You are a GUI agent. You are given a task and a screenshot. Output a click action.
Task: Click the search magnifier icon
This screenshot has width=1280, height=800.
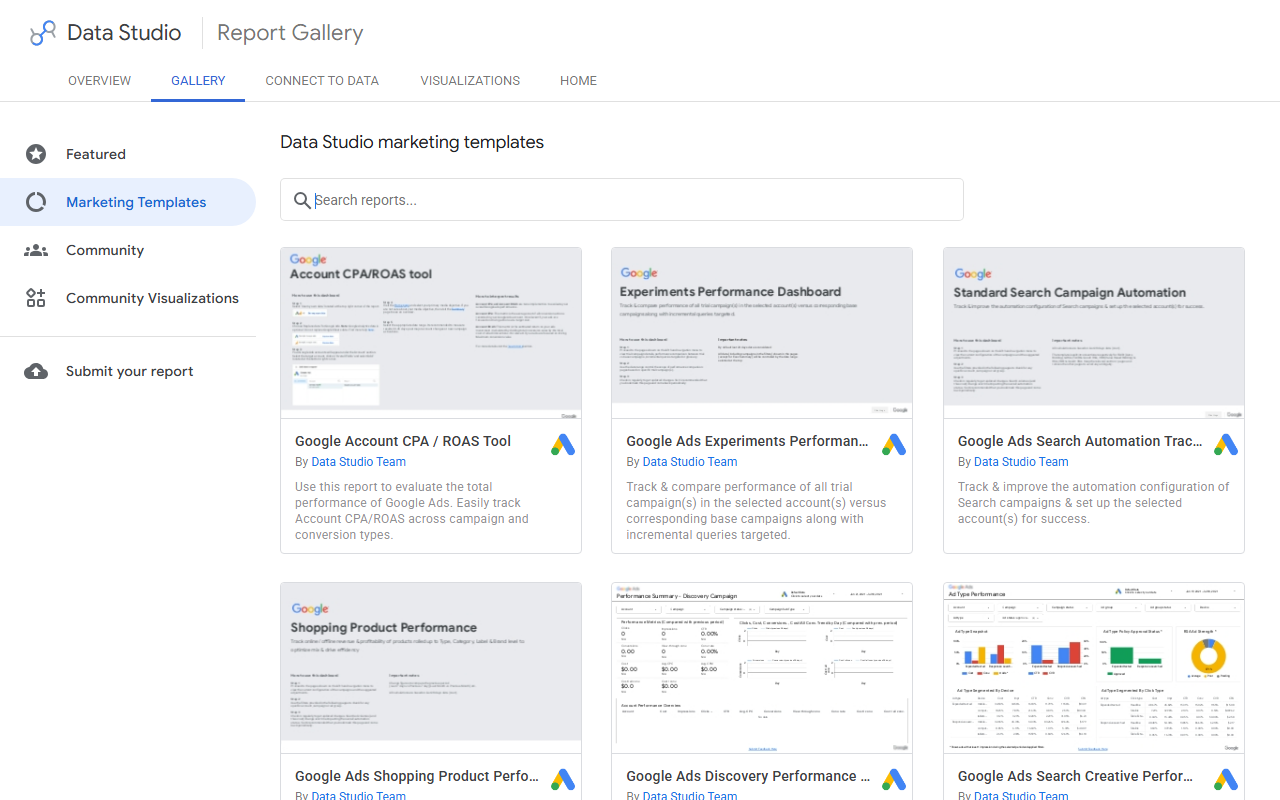click(x=303, y=200)
